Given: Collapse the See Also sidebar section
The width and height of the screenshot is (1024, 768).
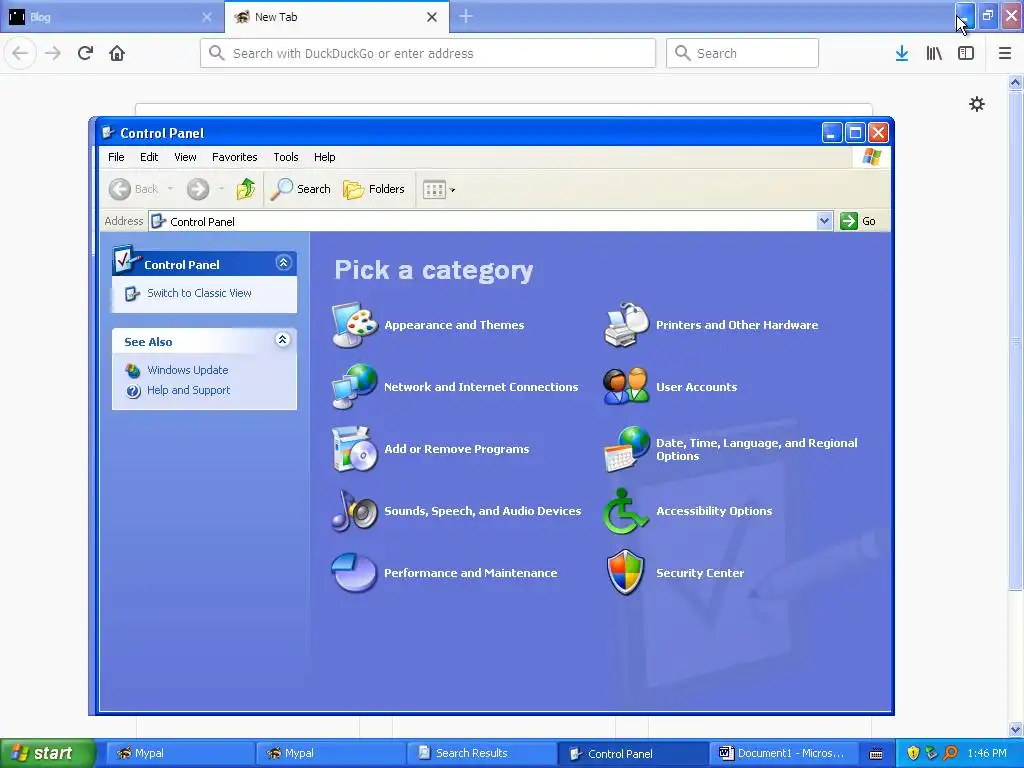Looking at the screenshot, I should tap(283, 340).
